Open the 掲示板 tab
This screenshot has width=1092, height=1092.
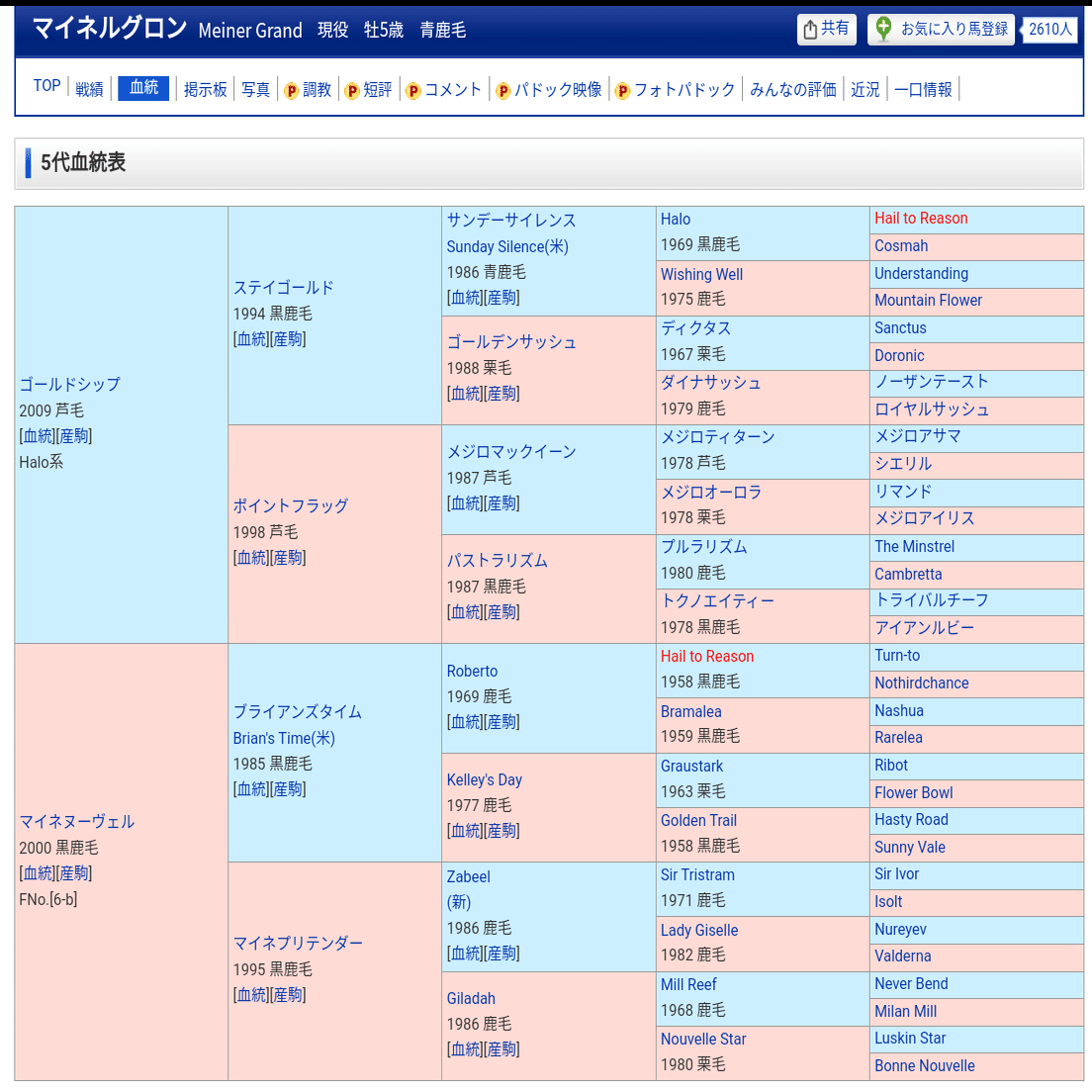(206, 89)
